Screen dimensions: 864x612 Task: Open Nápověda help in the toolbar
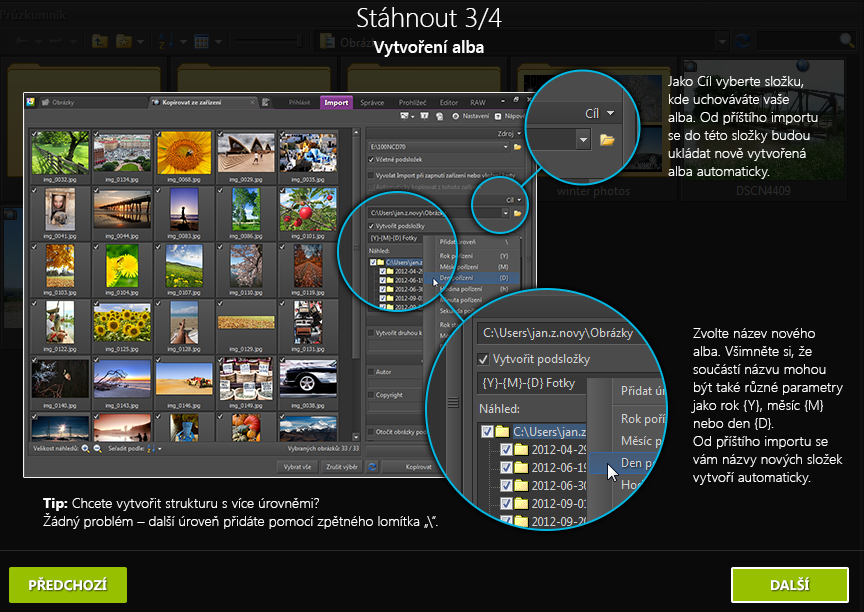[x=509, y=116]
